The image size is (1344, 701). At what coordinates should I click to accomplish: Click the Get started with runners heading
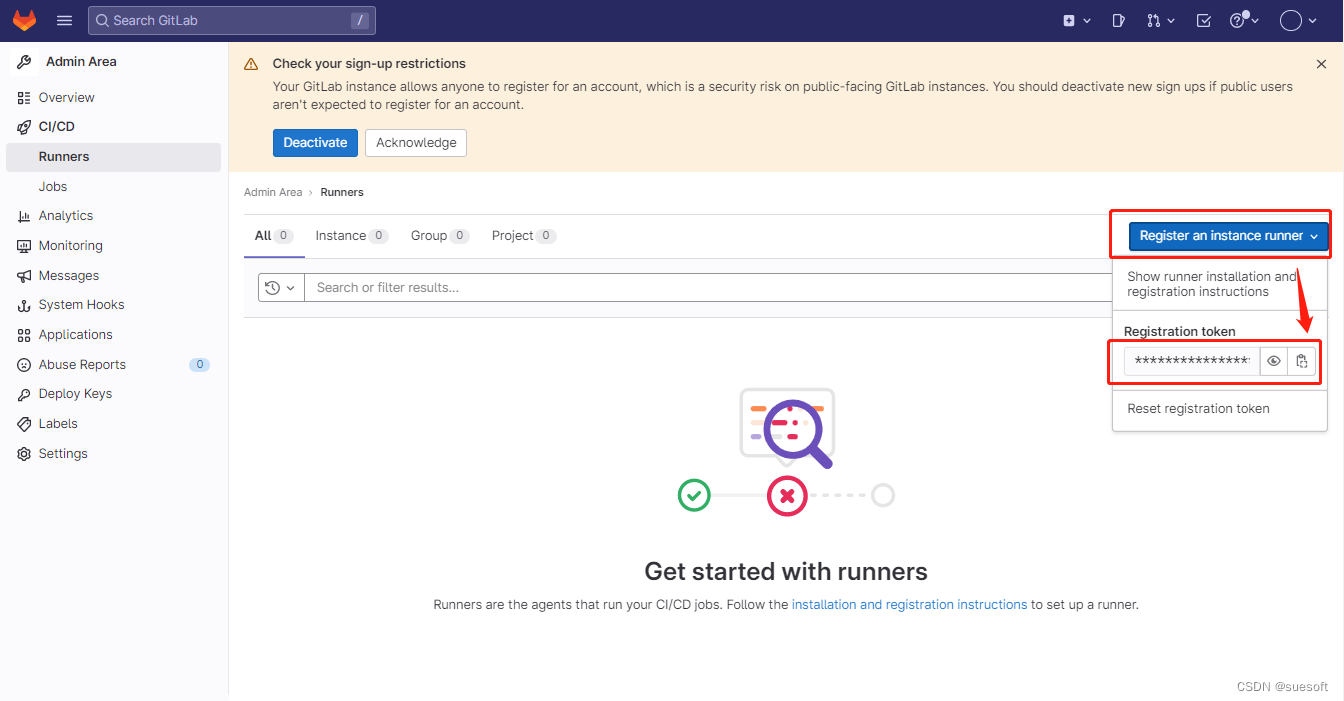(786, 572)
